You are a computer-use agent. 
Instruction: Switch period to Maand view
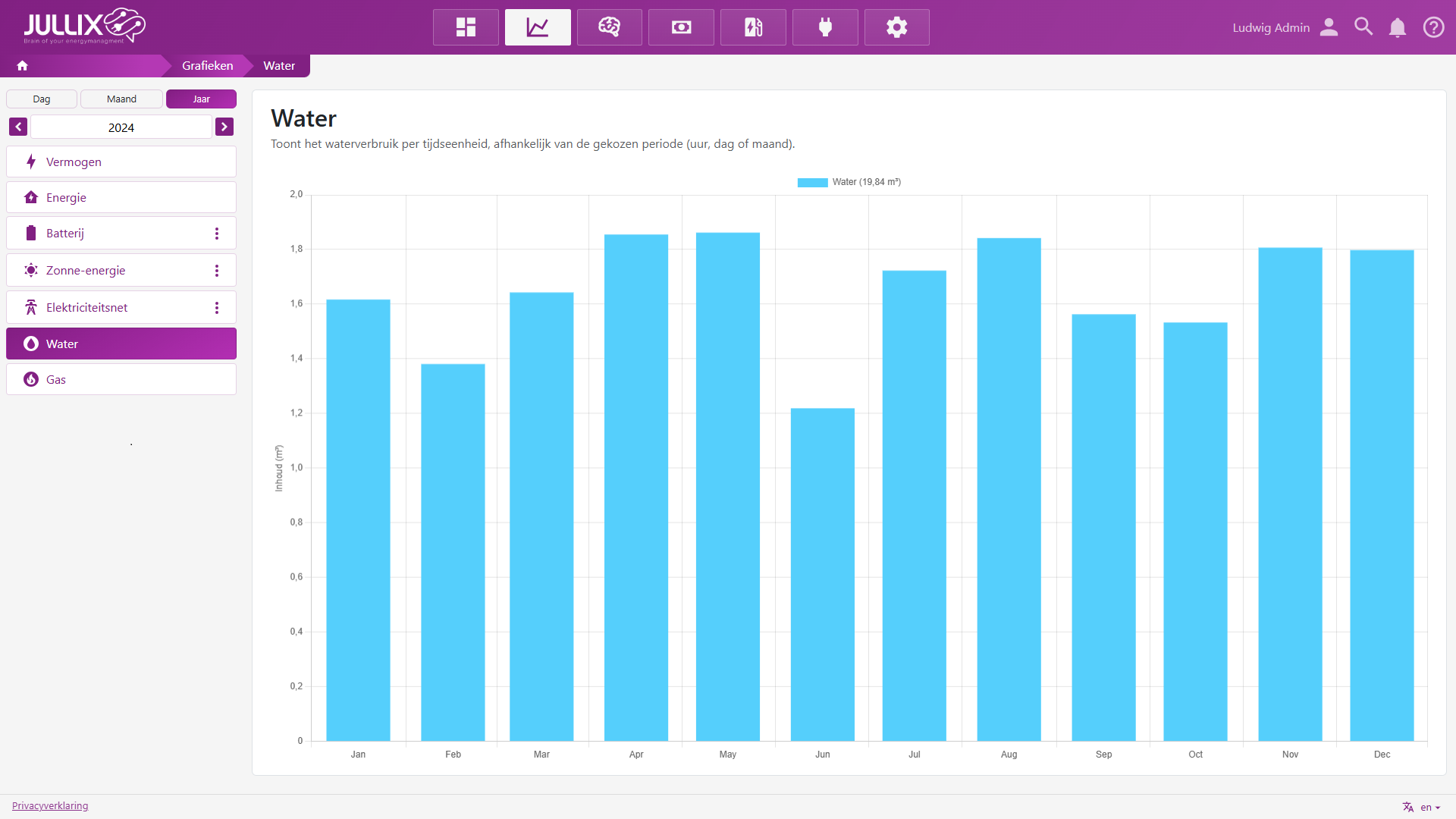(121, 99)
